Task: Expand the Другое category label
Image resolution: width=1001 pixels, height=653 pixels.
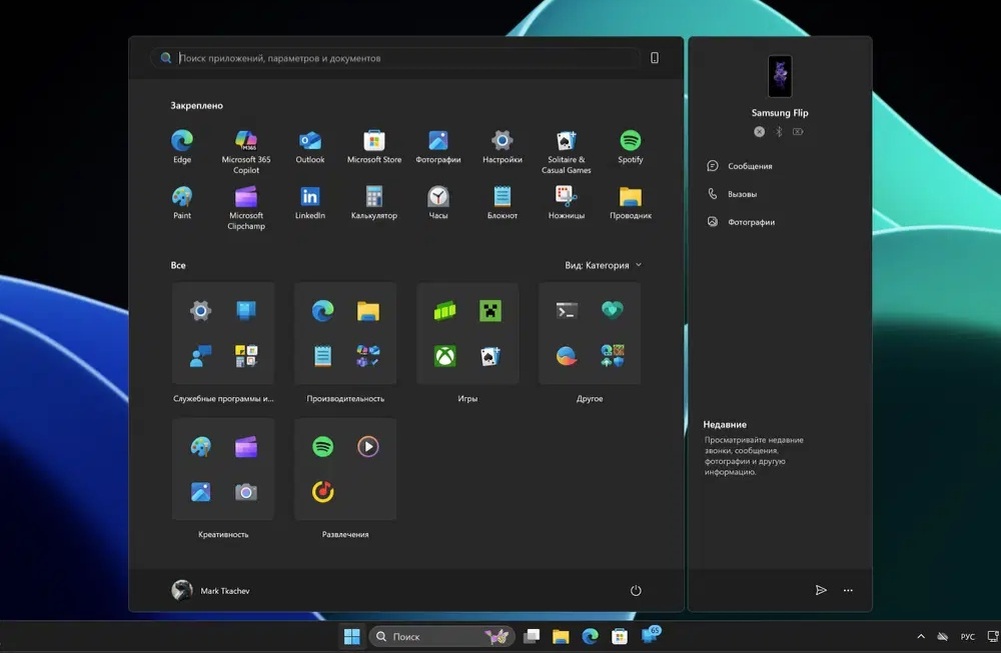Action: [x=589, y=398]
